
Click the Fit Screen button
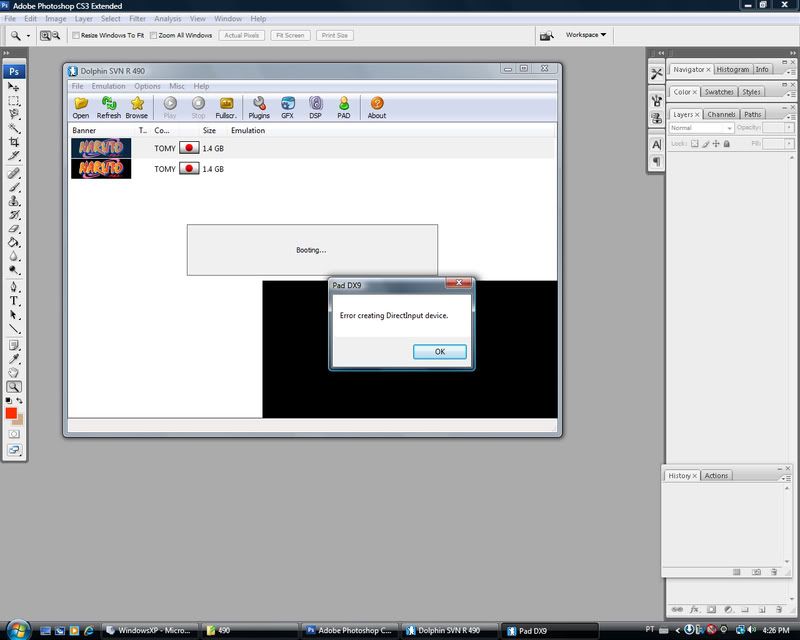click(290, 35)
